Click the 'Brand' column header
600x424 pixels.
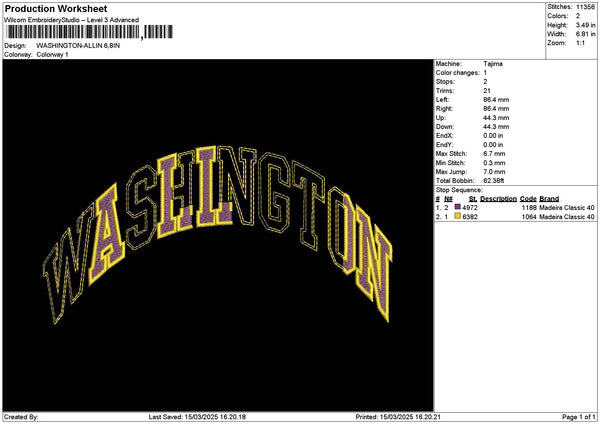[549, 199]
